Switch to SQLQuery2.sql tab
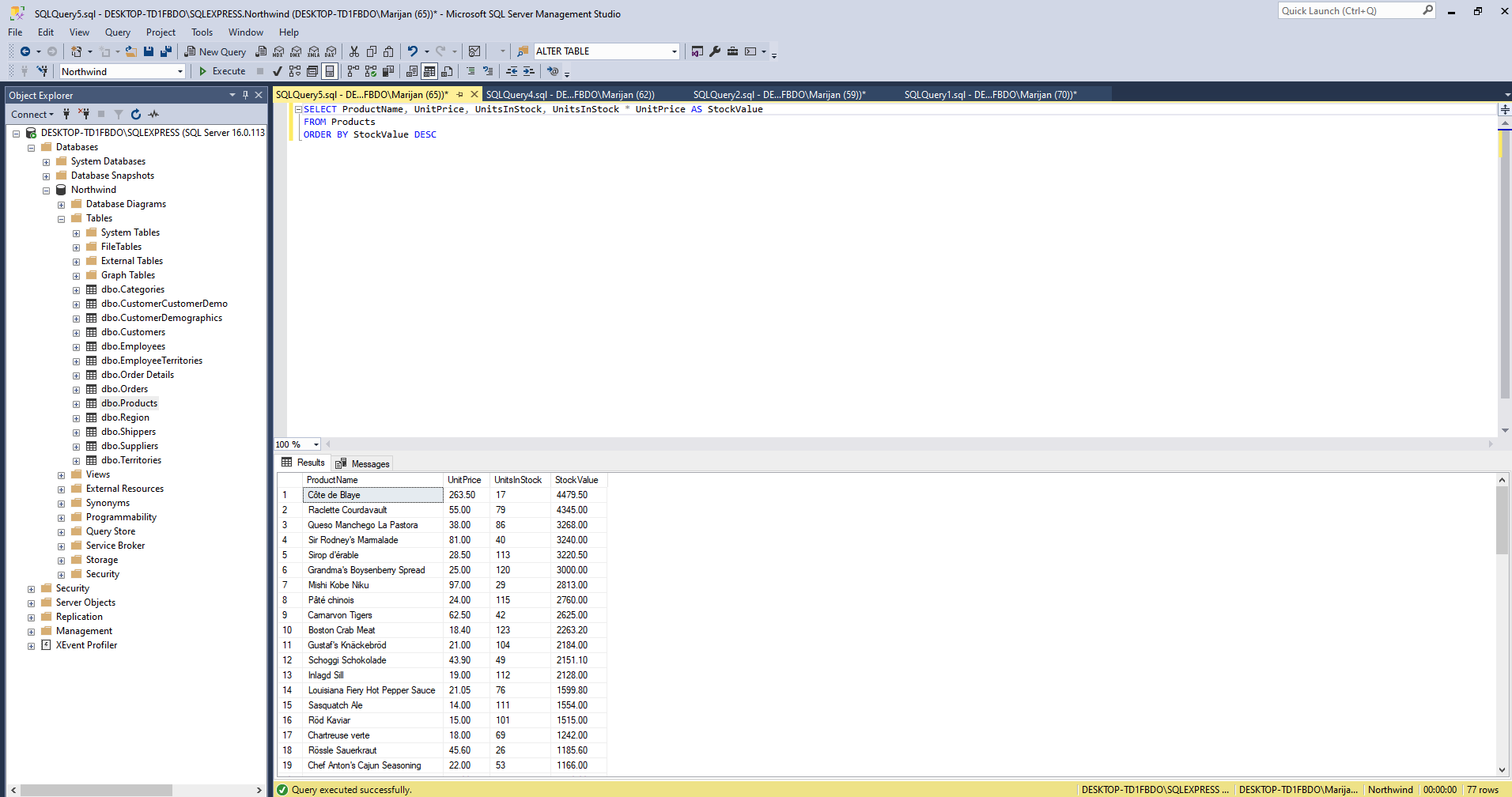 click(x=779, y=94)
